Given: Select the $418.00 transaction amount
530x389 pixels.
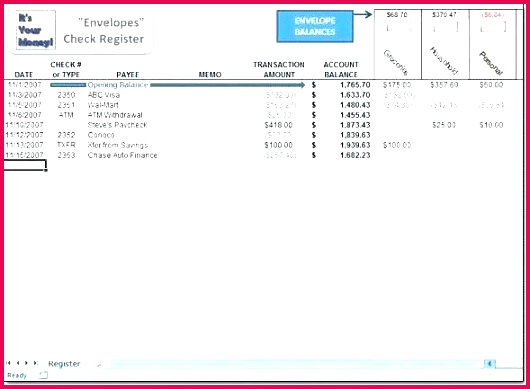Looking at the screenshot, I should coord(279,125).
